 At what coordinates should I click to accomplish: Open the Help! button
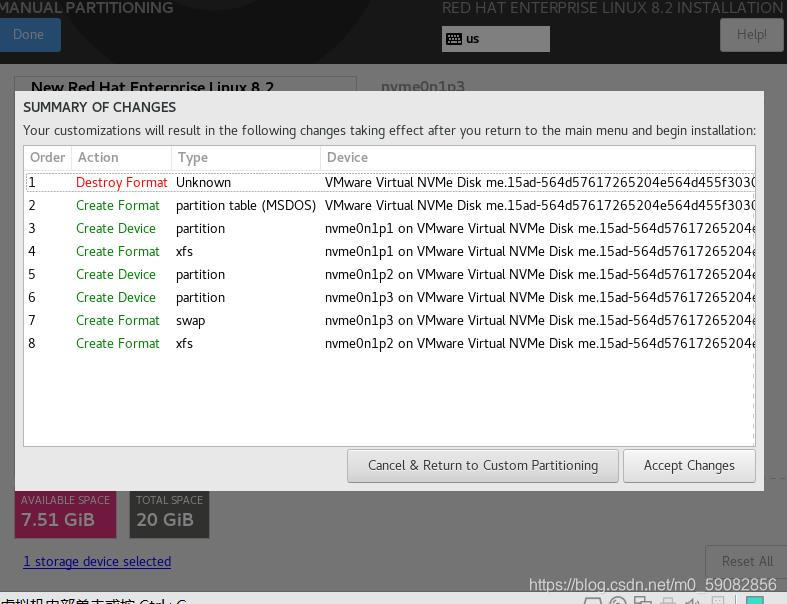coord(751,35)
